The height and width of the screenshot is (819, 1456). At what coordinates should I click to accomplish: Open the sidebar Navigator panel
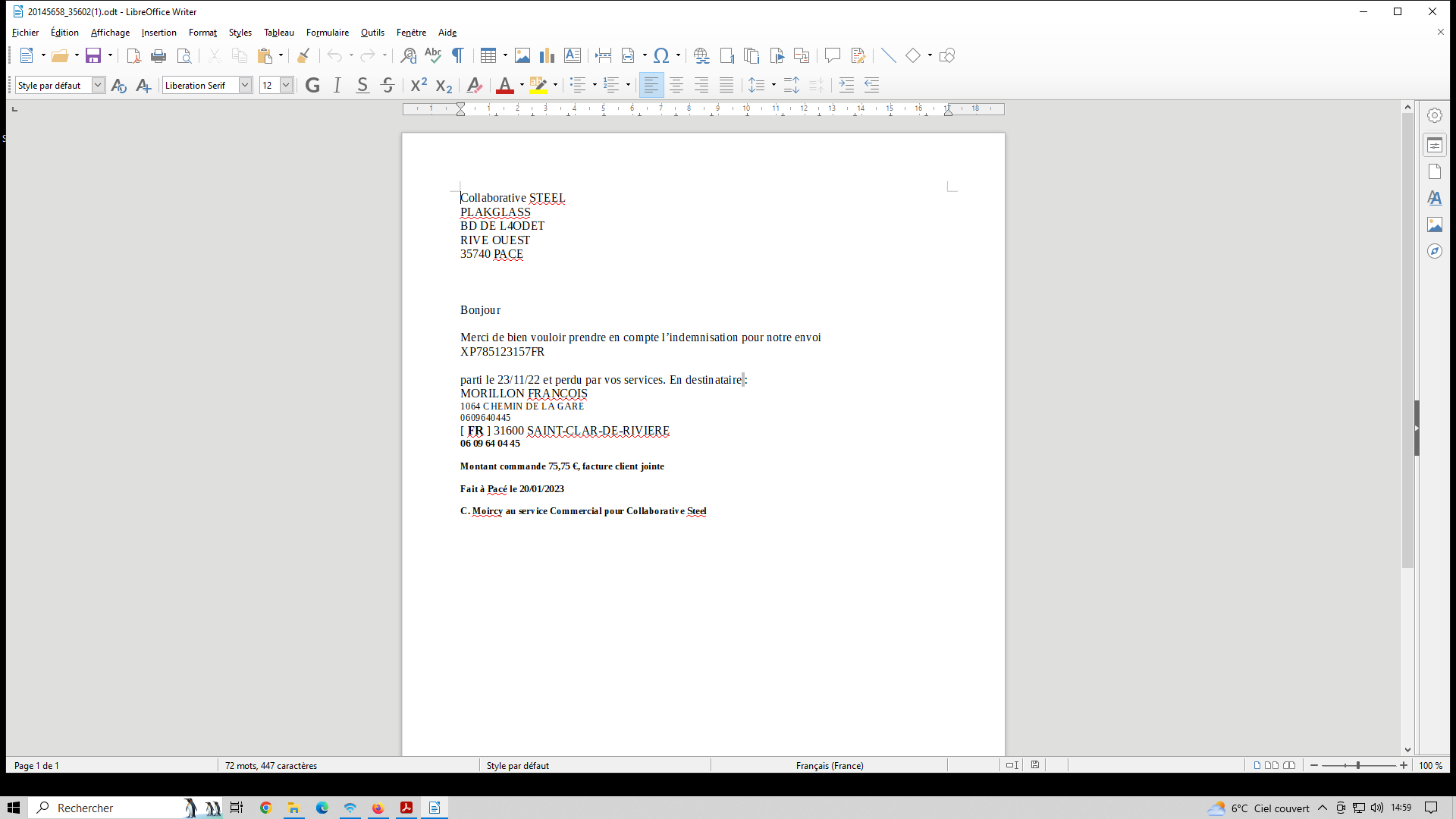coord(1434,251)
